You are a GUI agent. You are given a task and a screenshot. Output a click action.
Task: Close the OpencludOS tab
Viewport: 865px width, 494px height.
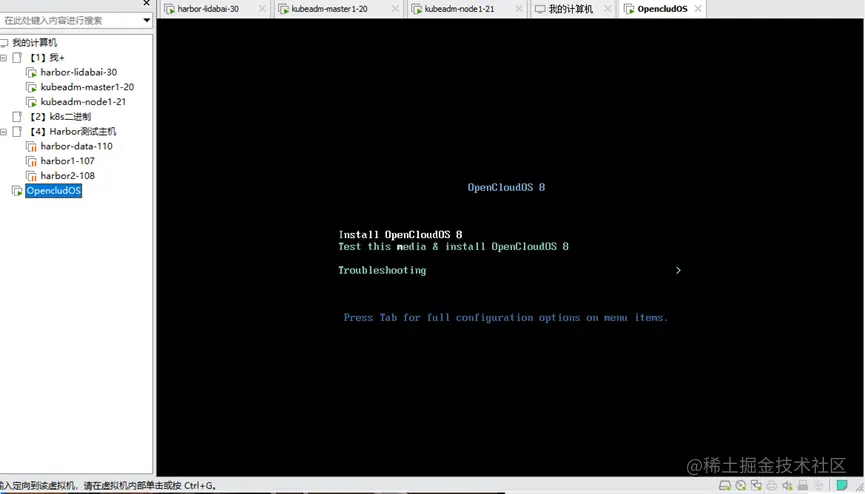click(x=698, y=9)
